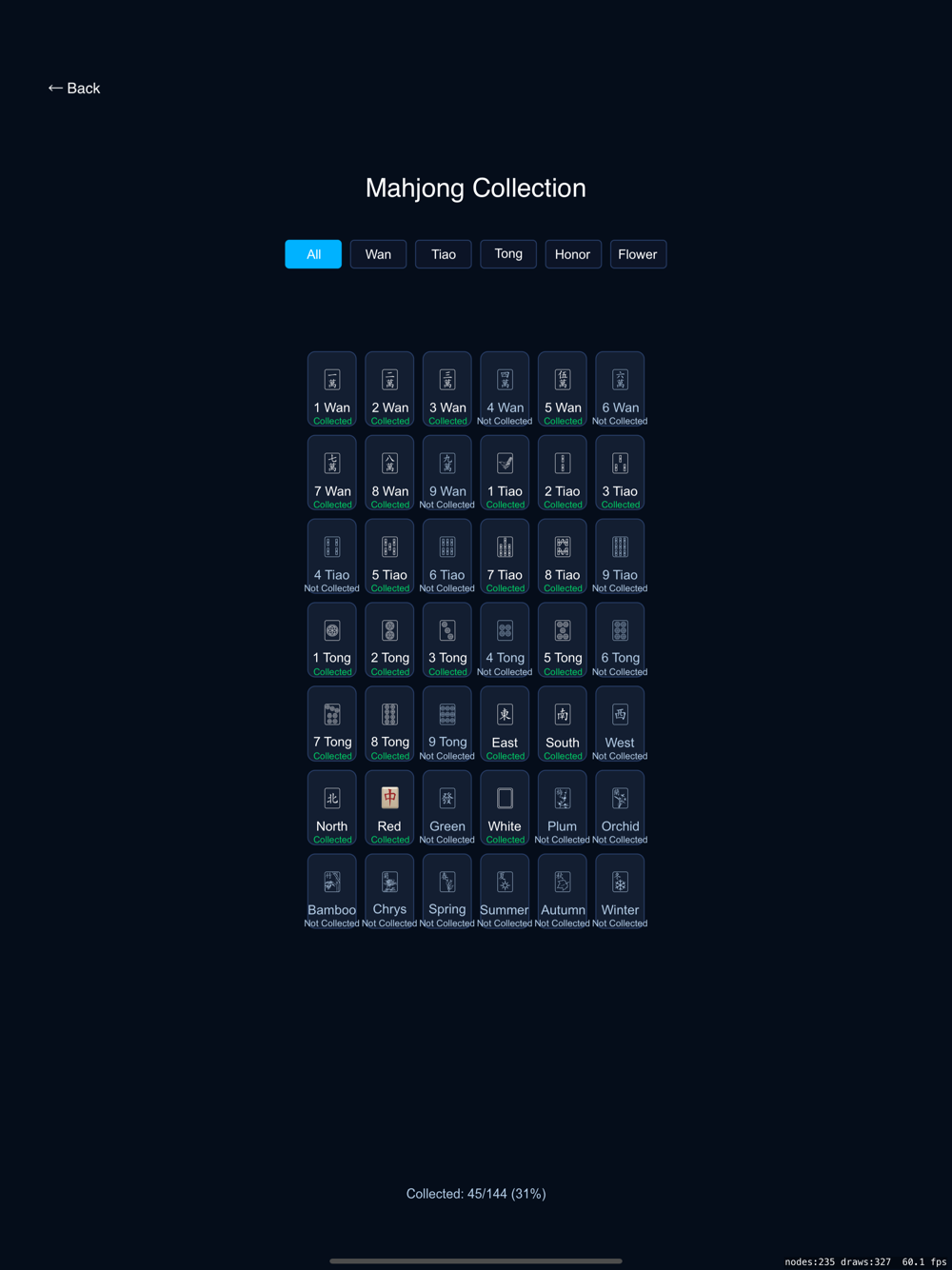Select the uncollected 6 Tiao tile
Viewport: 952px width, 1270px height.
(x=447, y=557)
